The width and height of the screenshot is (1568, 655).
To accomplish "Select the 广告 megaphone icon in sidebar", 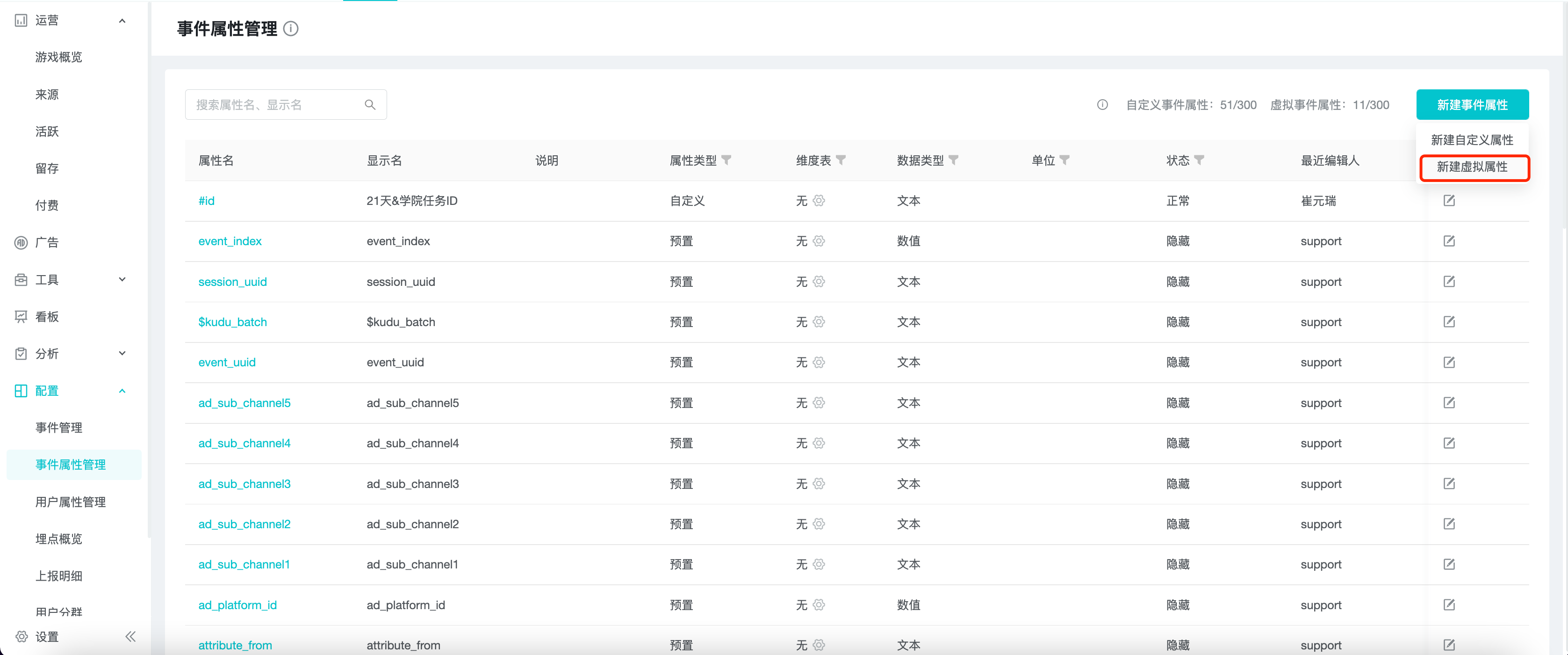I will click(x=20, y=242).
